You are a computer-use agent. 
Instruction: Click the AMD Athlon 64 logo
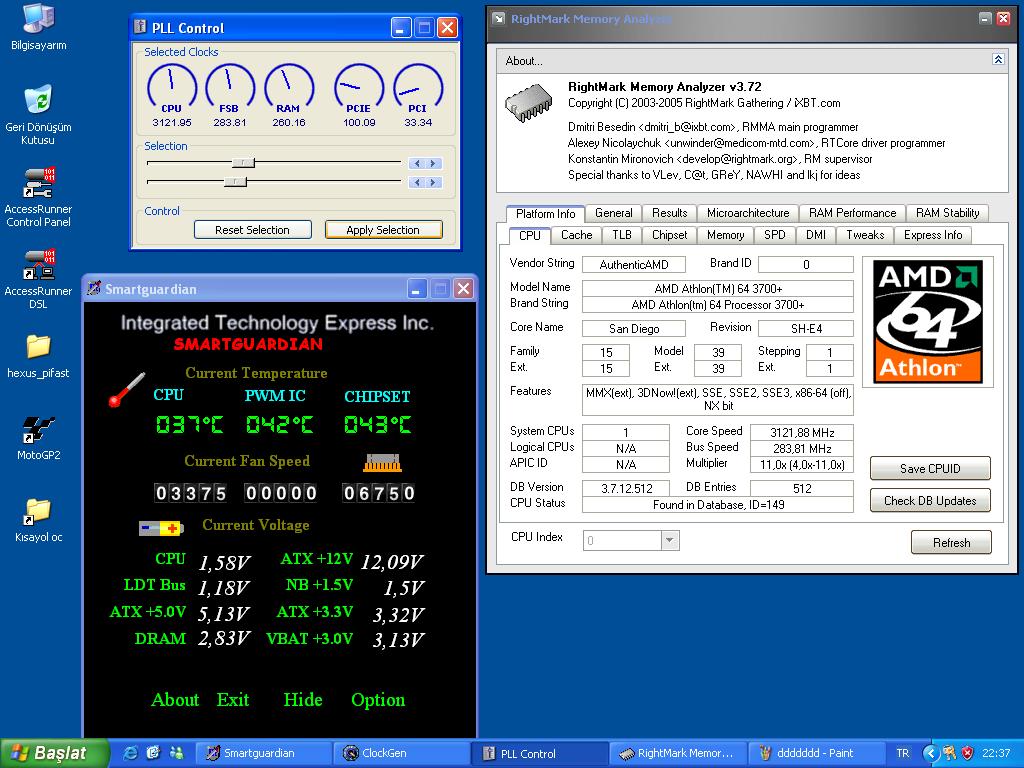click(x=927, y=321)
